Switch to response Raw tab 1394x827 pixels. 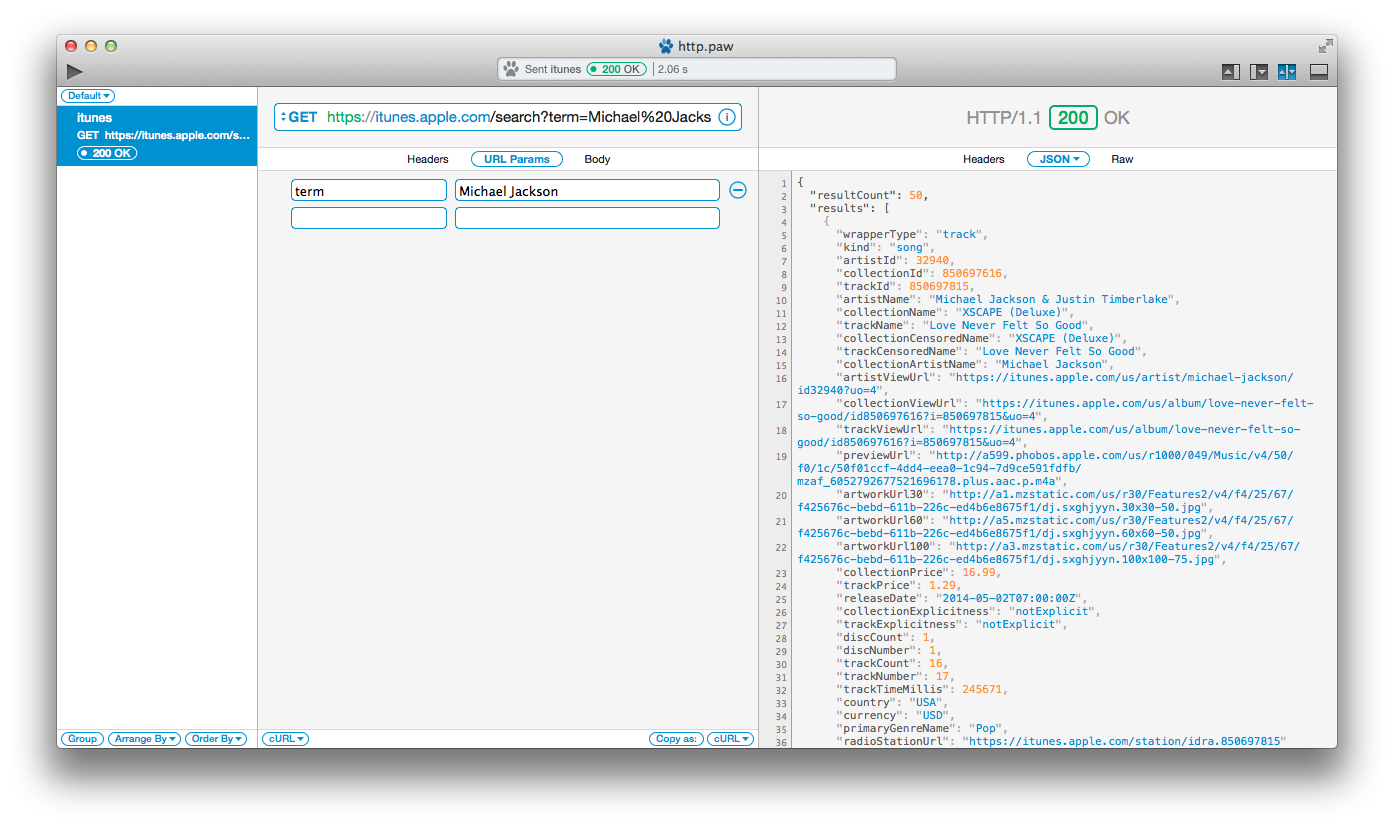point(1122,159)
